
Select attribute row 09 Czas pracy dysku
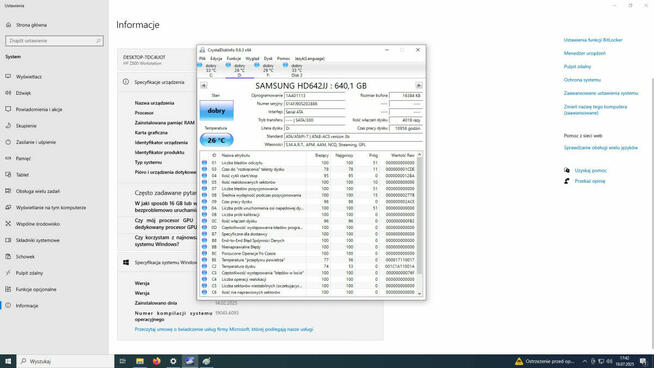click(x=309, y=202)
